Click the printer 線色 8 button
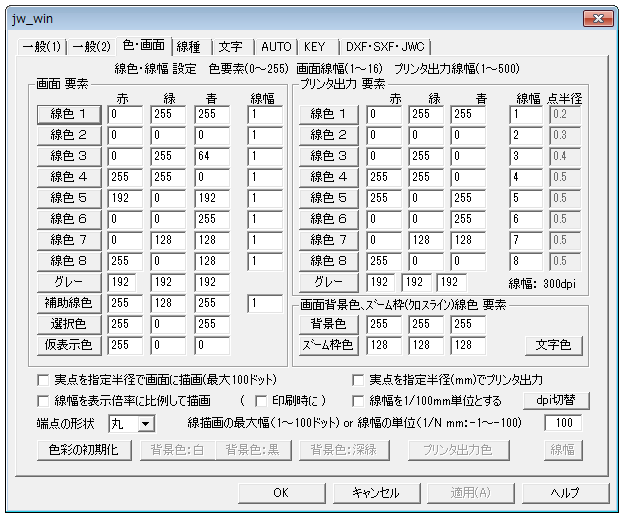Viewport: 627px width, 517px height. pyautogui.click(x=328, y=261)
